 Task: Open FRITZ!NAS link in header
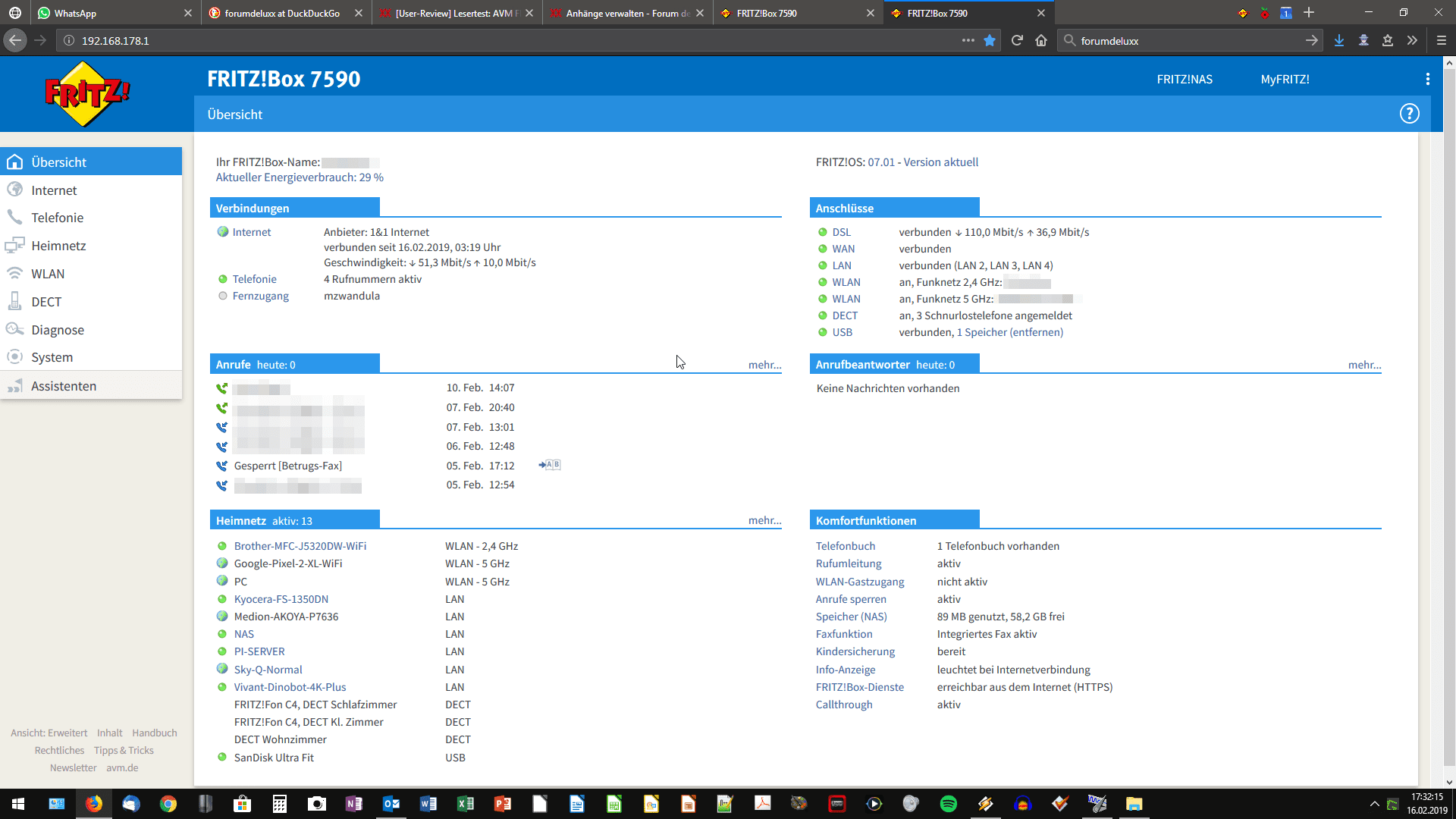tap(1185, 79)
